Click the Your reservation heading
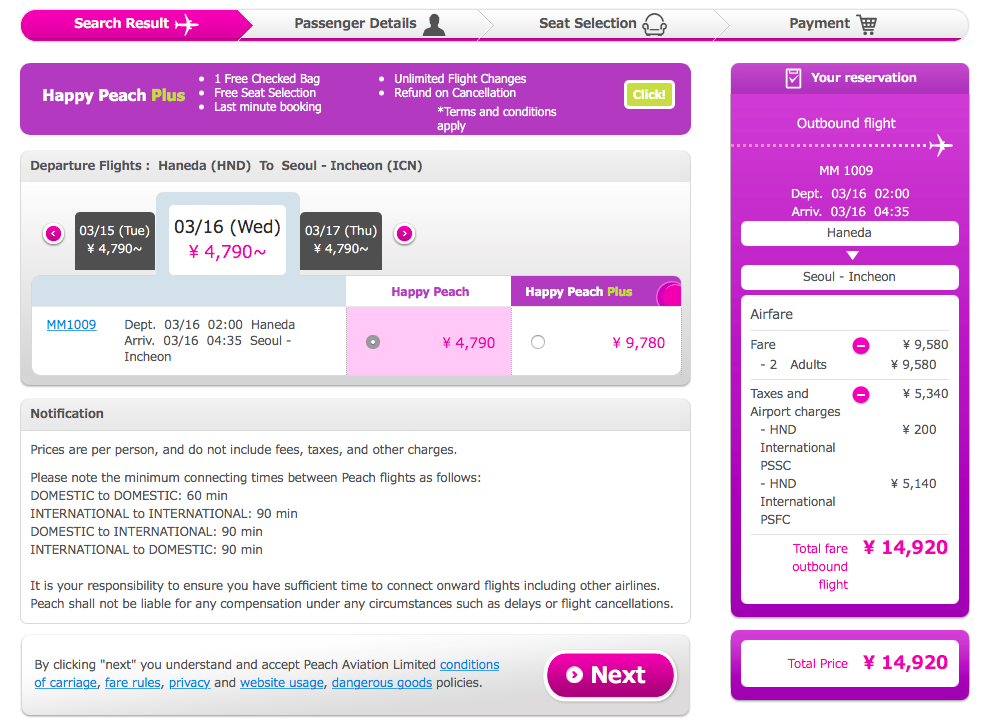The height and width of the screenshot is (725, 996). (863, 78)
